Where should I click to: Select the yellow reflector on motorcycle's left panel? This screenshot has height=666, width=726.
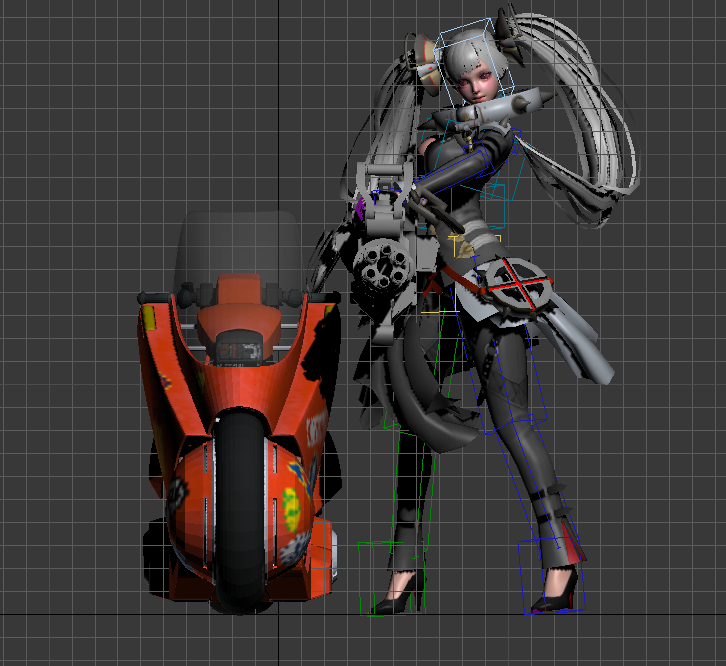pos(148,320)
